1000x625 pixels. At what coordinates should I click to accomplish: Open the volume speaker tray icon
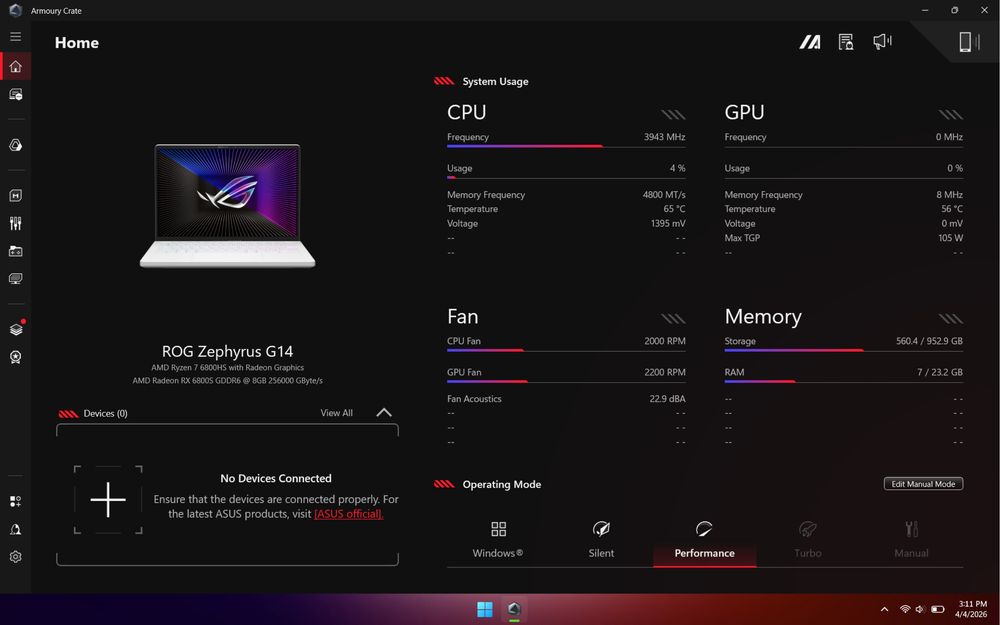click(x=920, y=609)
